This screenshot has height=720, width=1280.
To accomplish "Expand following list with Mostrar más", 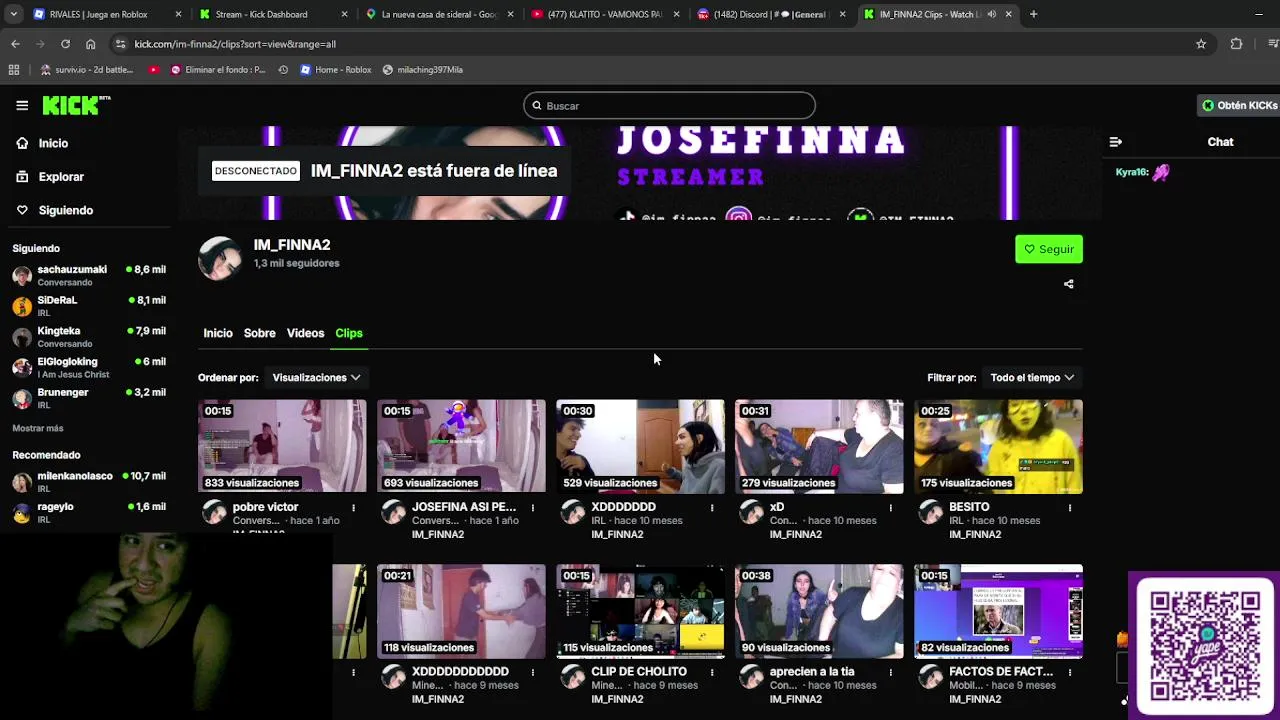I will 38,428.
